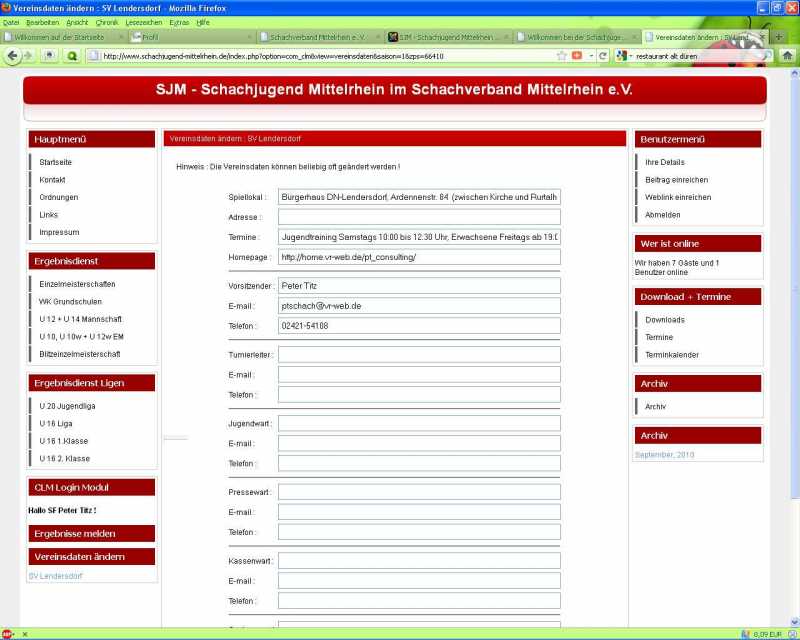Open the Lesezeichen menu
800x640 pixels.
pos(144,22)
